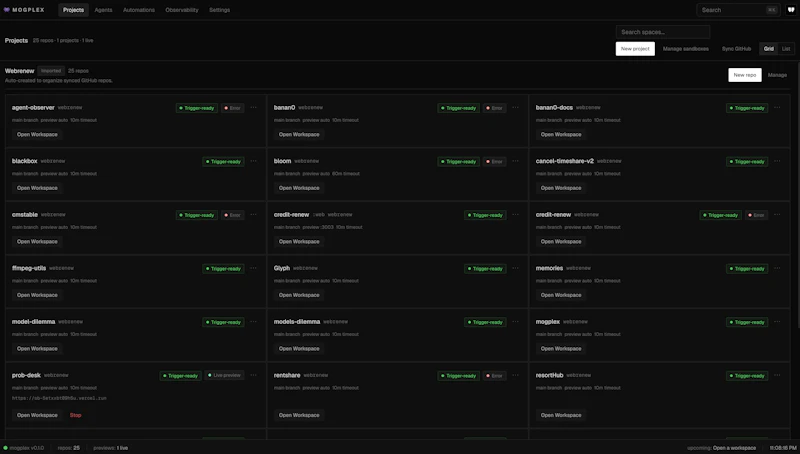800x454 pixels.
Task: Open Workspace for cmstable
Action: pos(37,242)
